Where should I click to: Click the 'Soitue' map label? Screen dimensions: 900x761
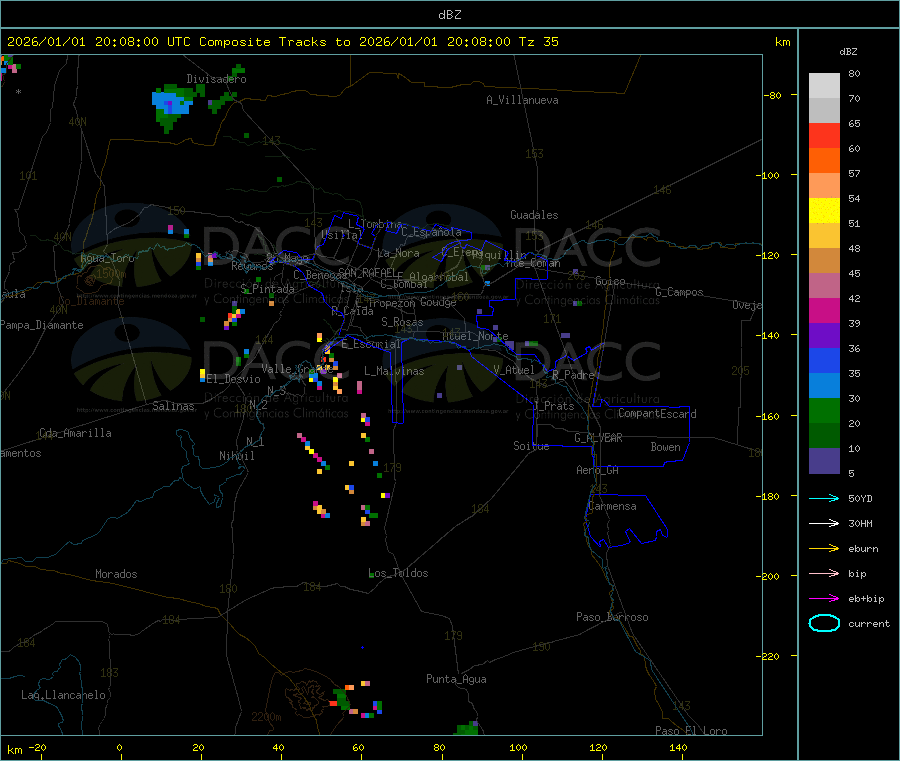531,446
